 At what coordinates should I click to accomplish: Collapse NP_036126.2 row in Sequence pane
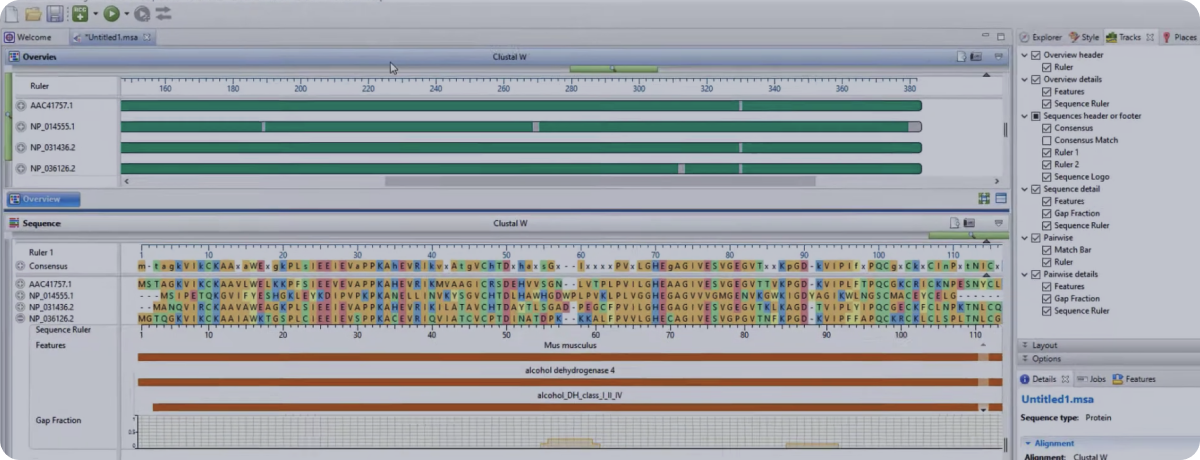20,318
